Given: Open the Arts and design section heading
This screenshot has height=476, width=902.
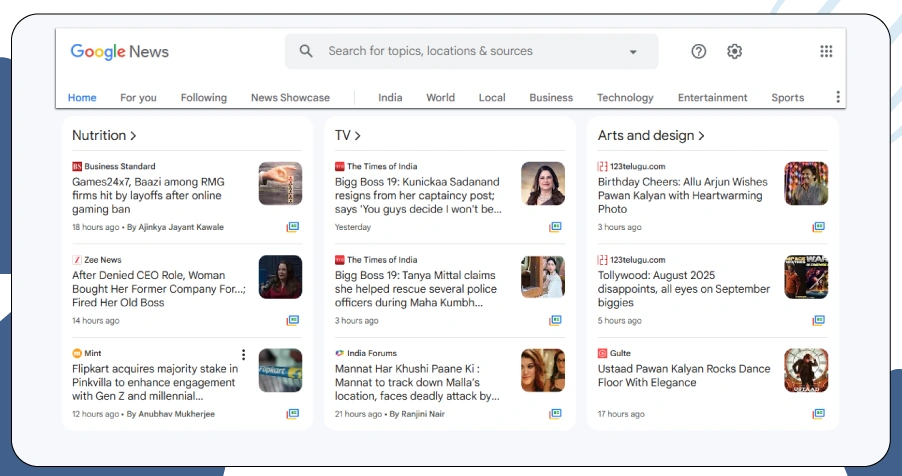Looking at the screenshot, I should (651, 135).
